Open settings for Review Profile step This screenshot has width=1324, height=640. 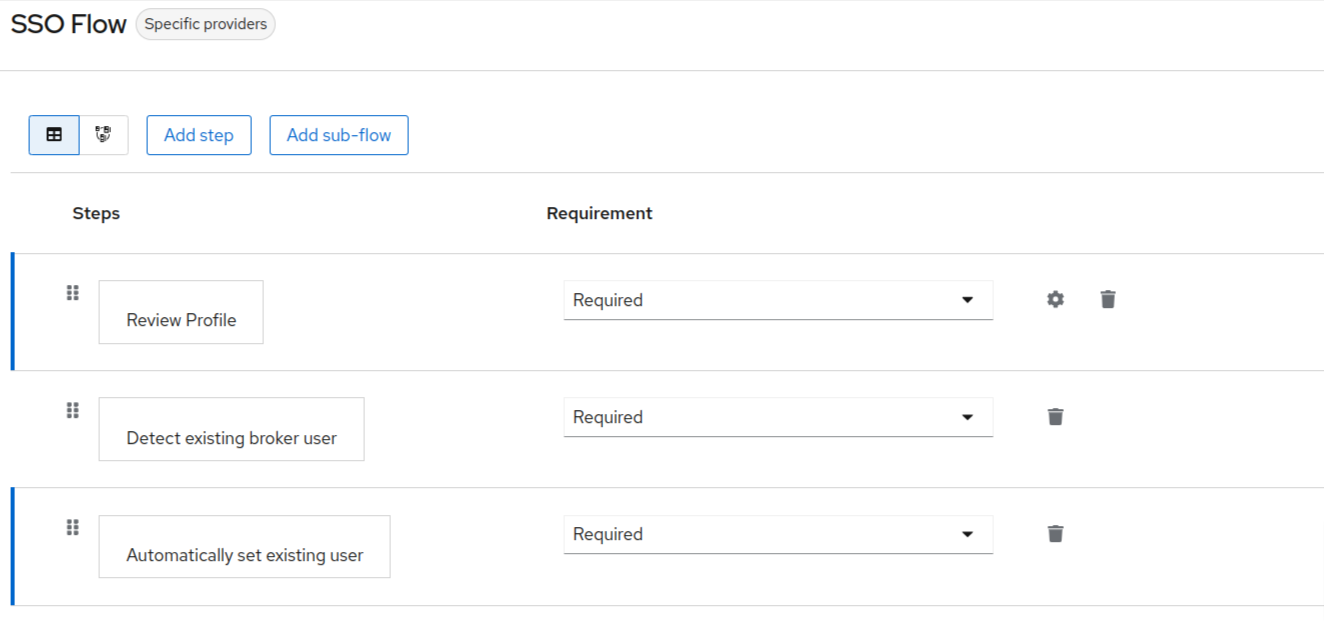(x=1055, y=299)
